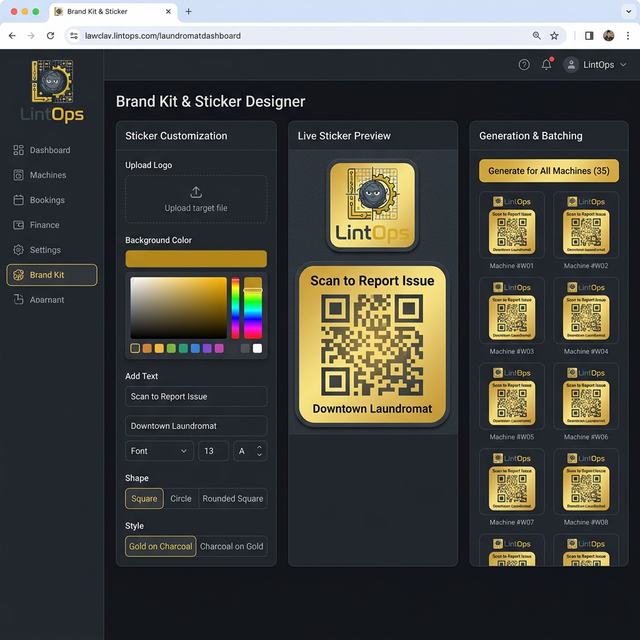
Task: Open the Machine #W04 sticker thumbnail
Action: point(586,311)
